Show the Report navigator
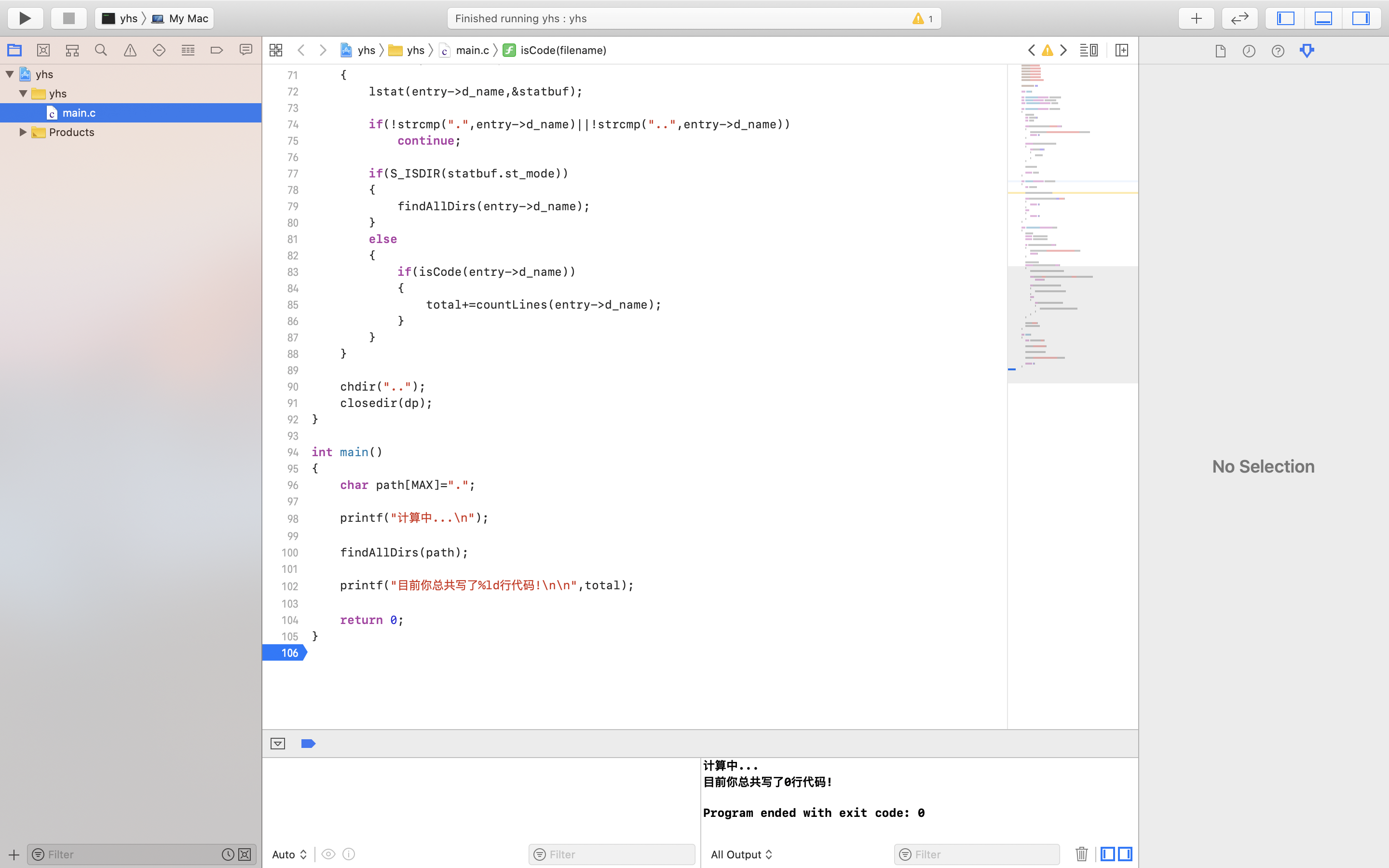This screenshot has height=868, width=1389. 245,51
